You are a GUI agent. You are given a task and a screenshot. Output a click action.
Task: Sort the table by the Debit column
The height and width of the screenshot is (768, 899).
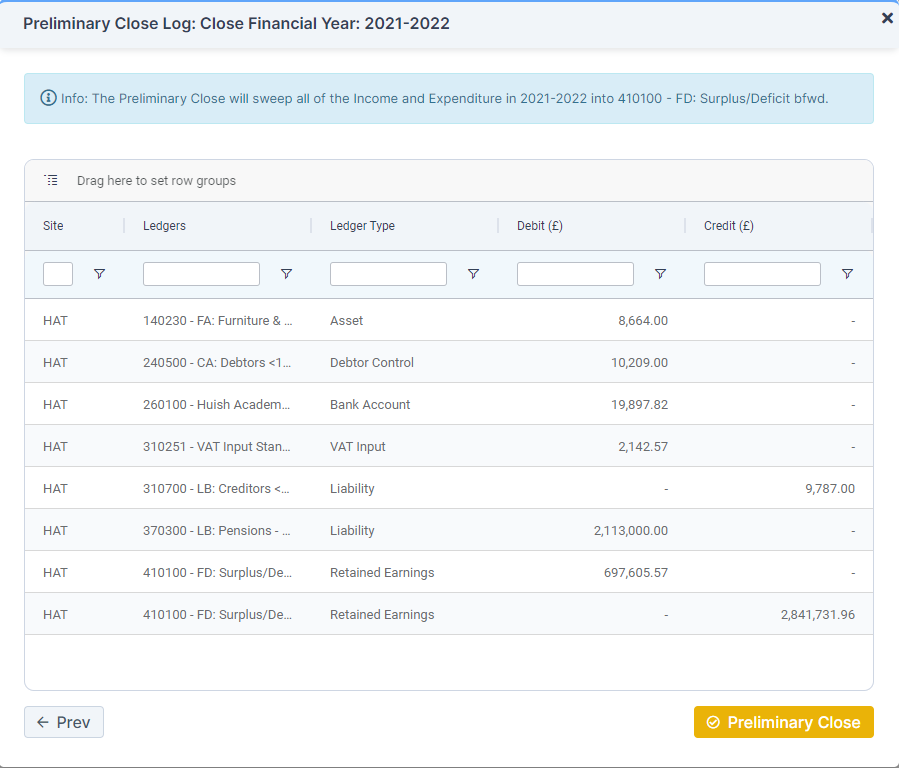[539, 226]
